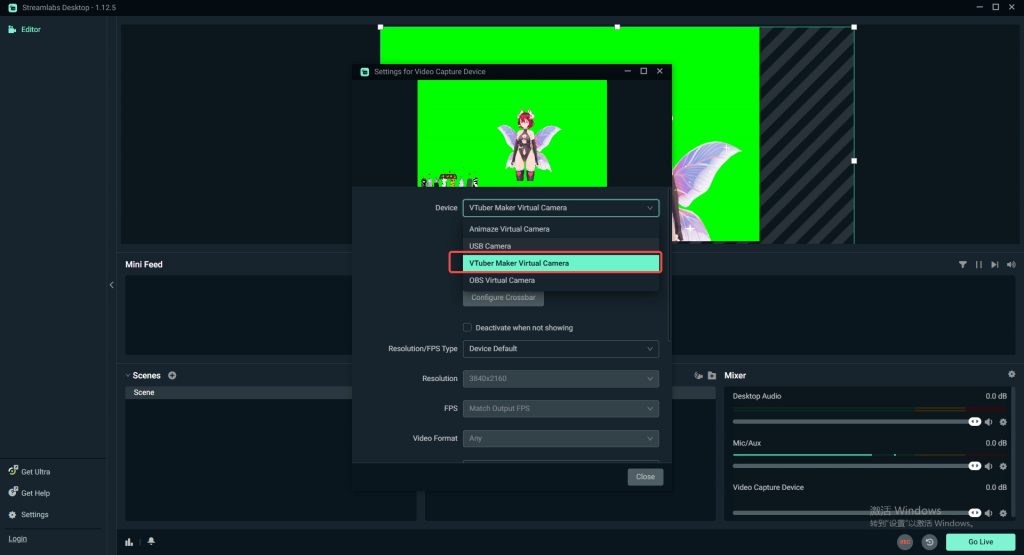
Task: Click settings dialog vertical scrollbar
Action: click(x=669, y=264)
